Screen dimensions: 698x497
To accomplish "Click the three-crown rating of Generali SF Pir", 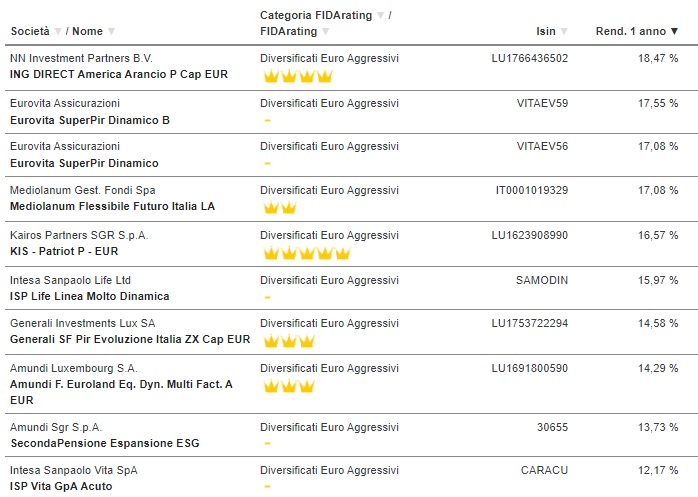I will [x=289, y=341].
